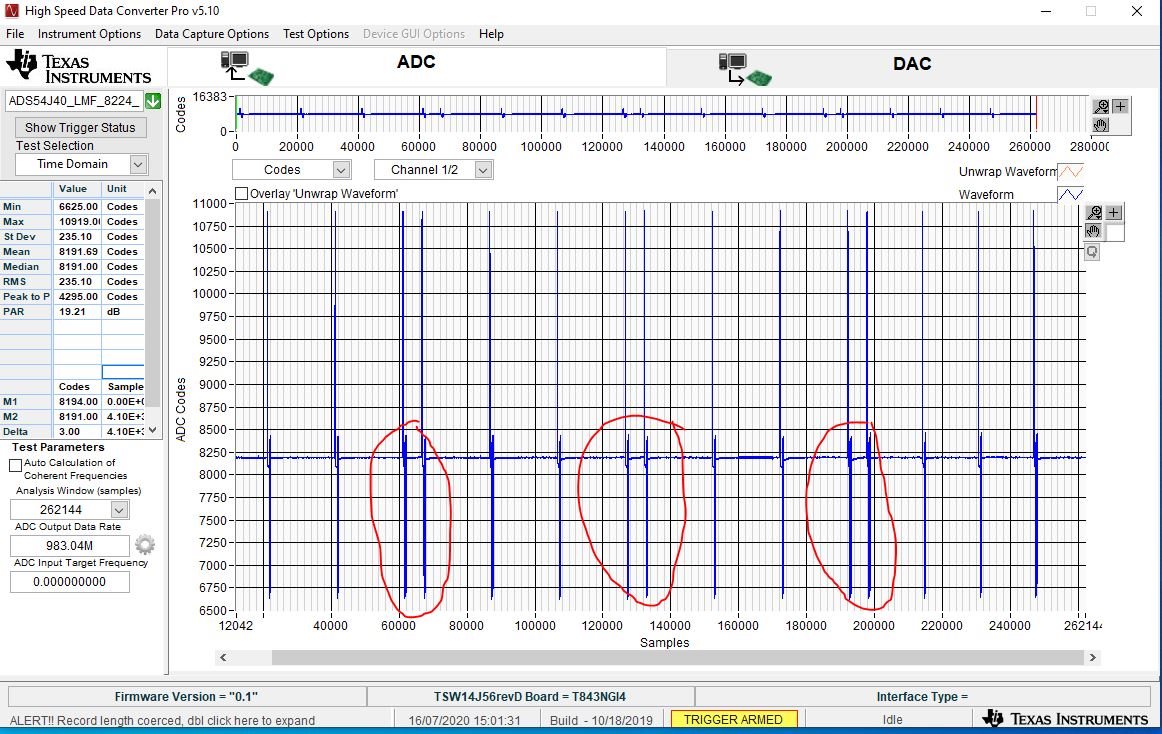Select the Min value 6625.00 cell
This screenshot has height=734, width=1162.
pyautogui.click(x=77, y=207)
